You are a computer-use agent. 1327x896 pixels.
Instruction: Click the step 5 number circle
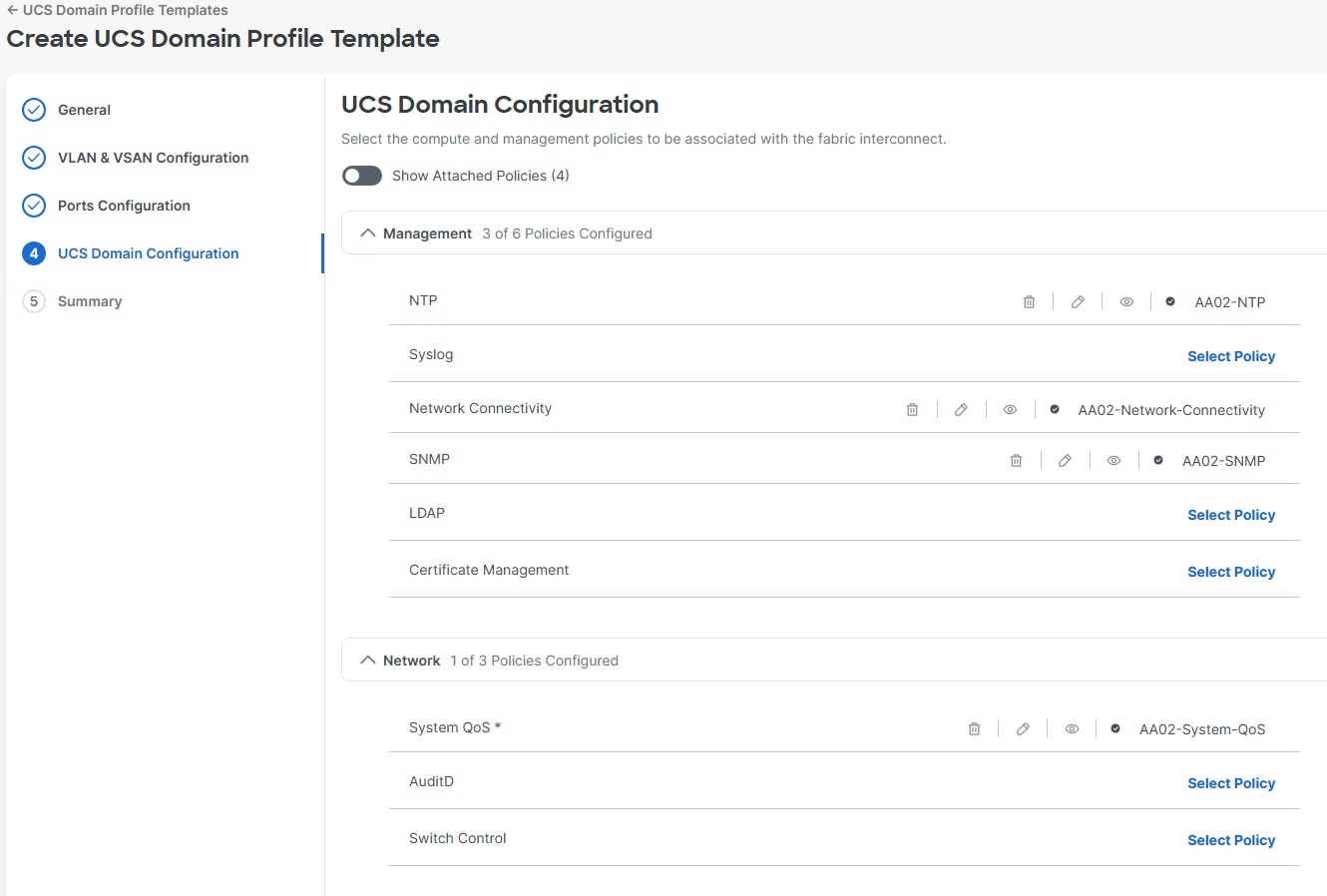pyautogui.click(x=34, y=301)
